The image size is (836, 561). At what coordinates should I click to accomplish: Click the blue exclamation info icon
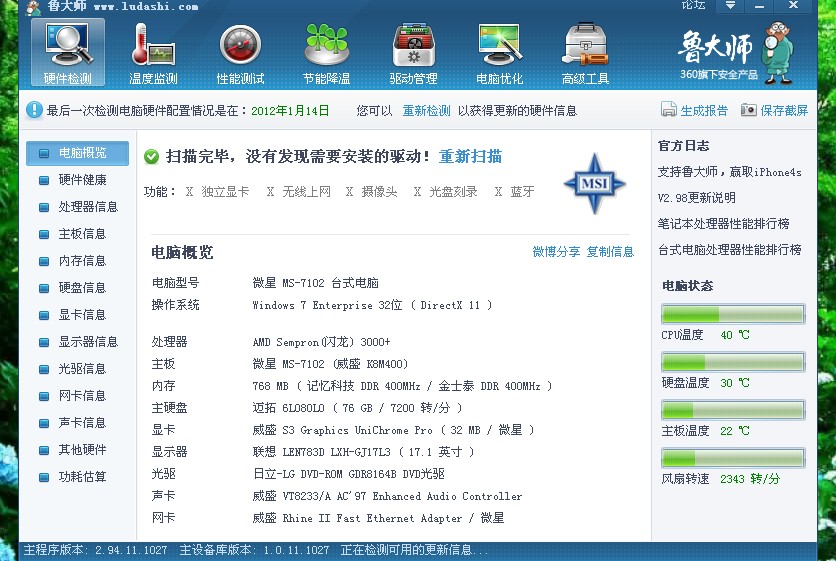point(34,110)
